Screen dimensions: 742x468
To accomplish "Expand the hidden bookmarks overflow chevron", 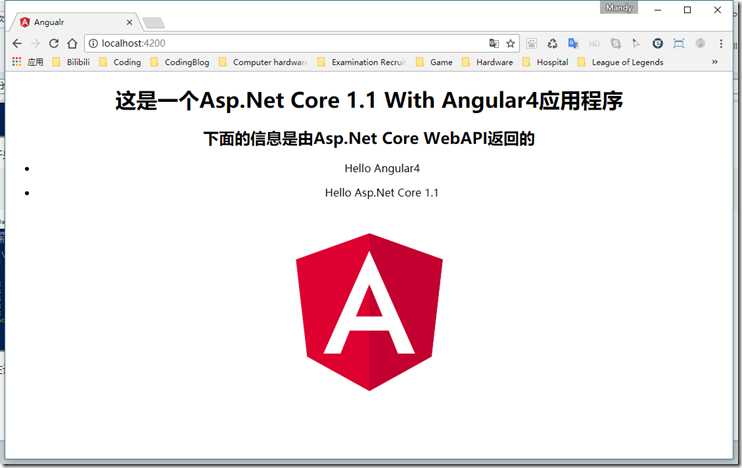I will 715,62.
